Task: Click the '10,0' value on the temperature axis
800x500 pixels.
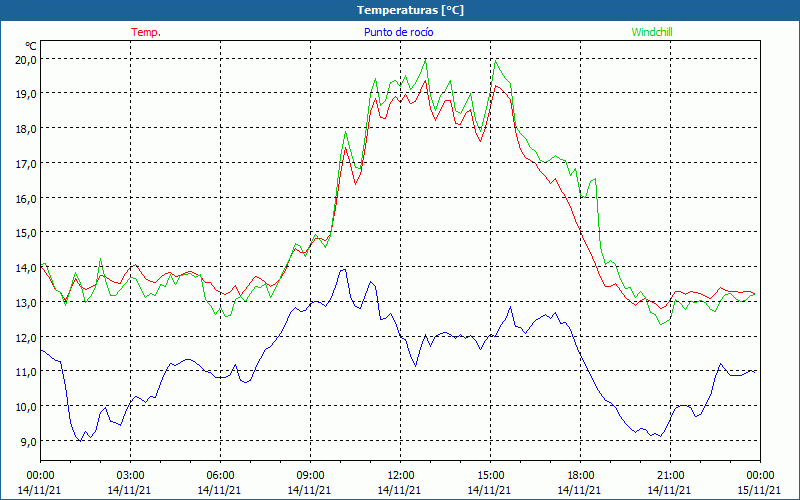Action: (27, 407)
